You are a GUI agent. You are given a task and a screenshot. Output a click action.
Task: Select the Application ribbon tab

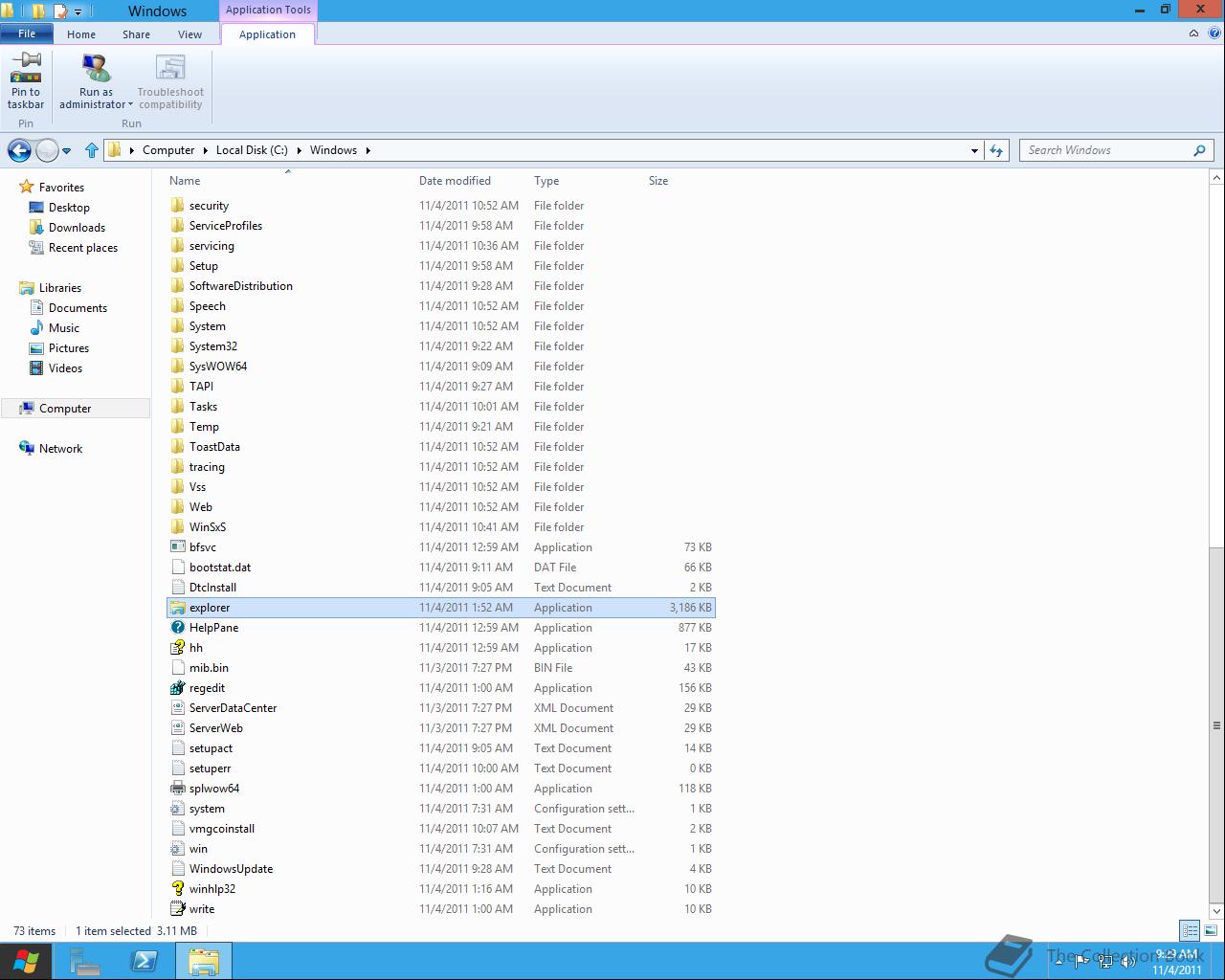[267, 34]
